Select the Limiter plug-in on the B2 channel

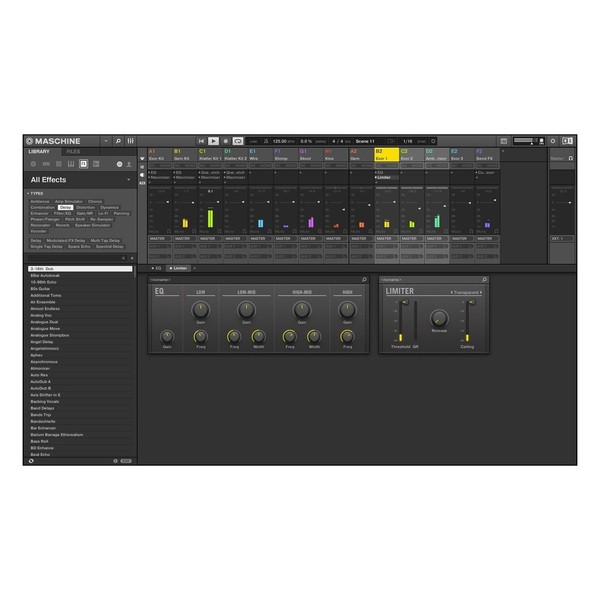[386, 178]
